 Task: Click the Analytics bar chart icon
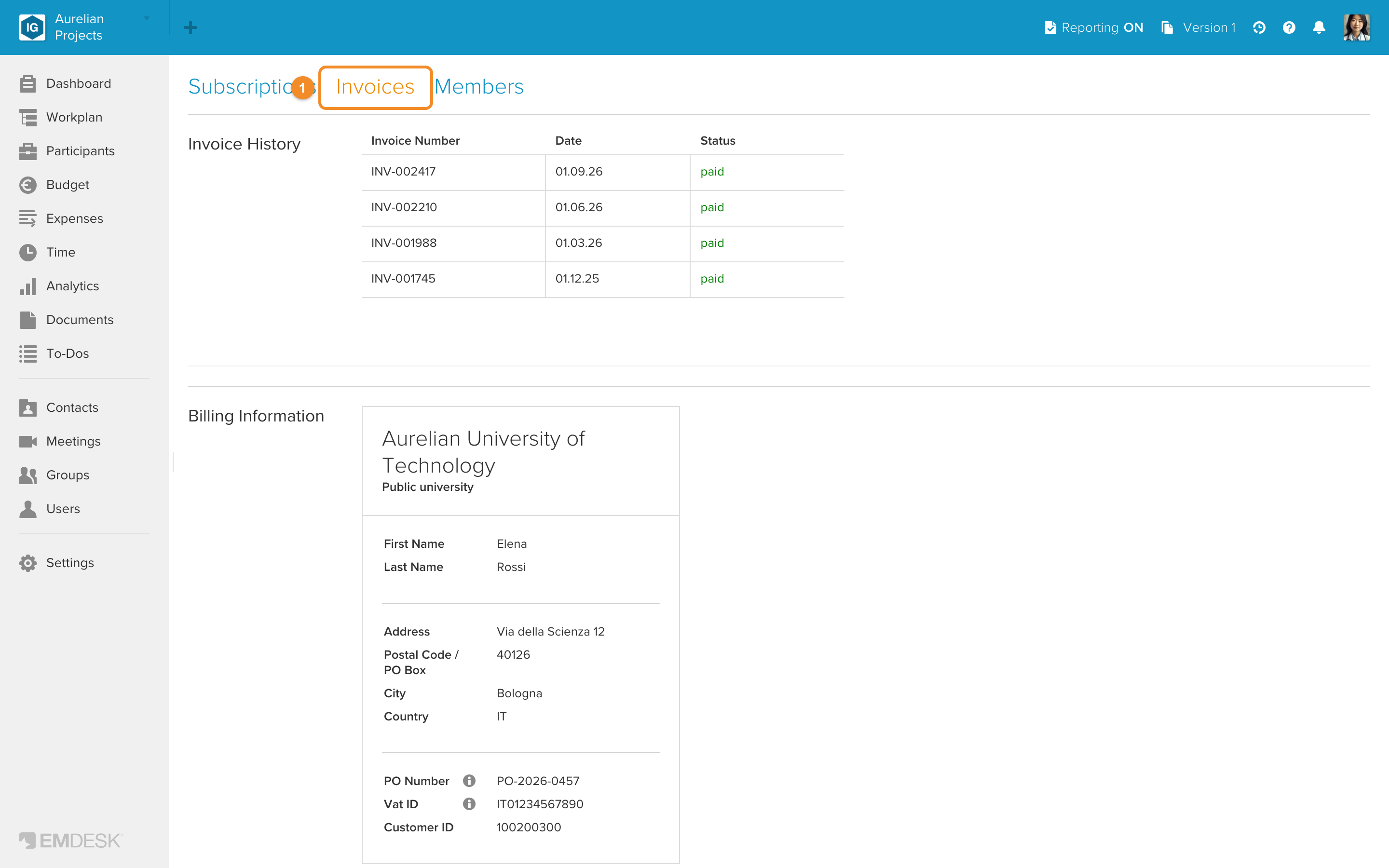coord(27,286)
